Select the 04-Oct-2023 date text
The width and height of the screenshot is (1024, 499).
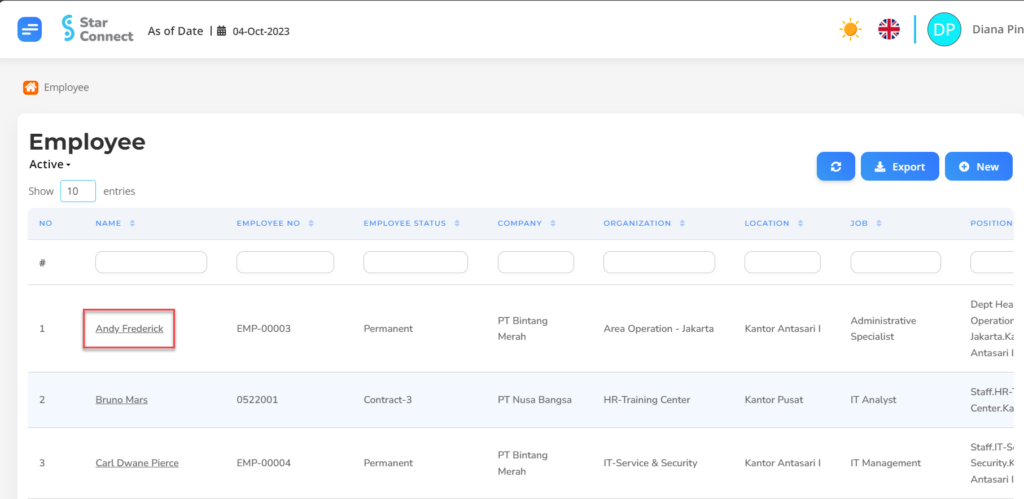point(261,31)
